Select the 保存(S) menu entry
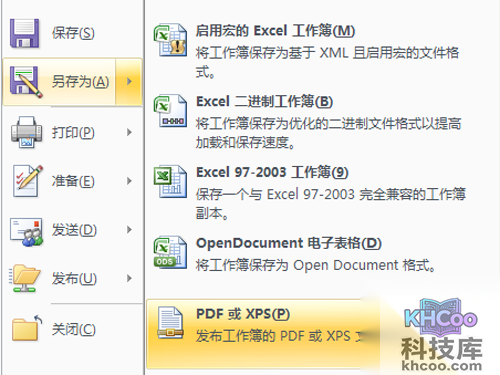Screen dimensions: 500x375 [73, 33]
